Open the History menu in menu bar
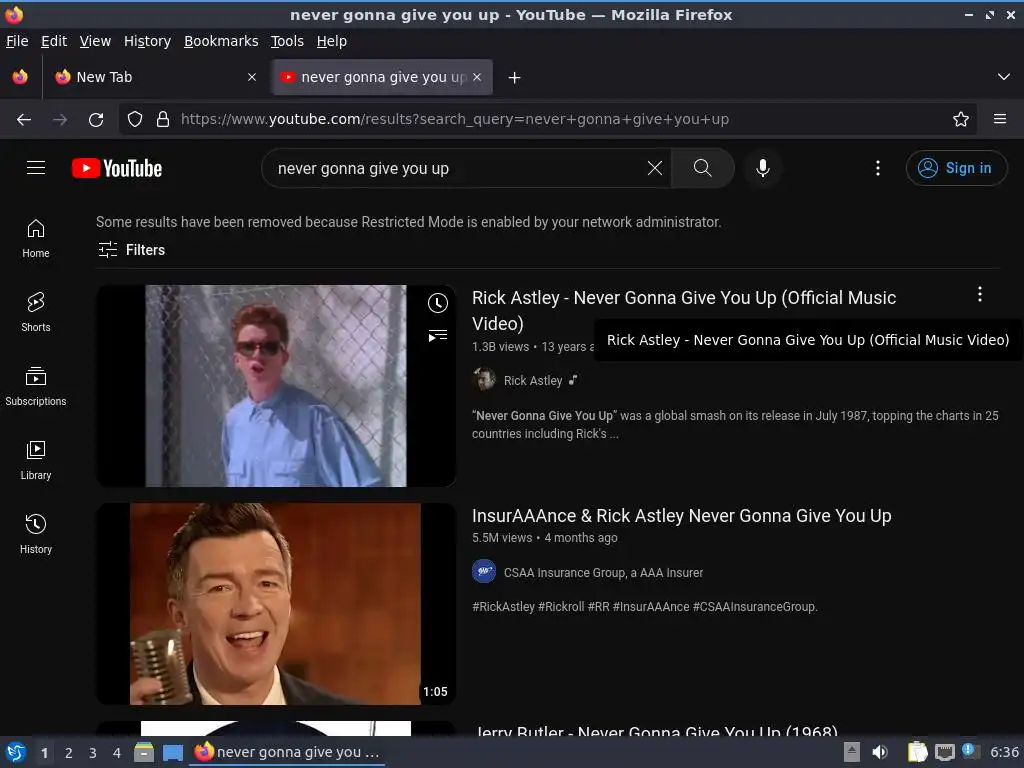This screenshot has height=768, width=1024. tap(148, 41)
